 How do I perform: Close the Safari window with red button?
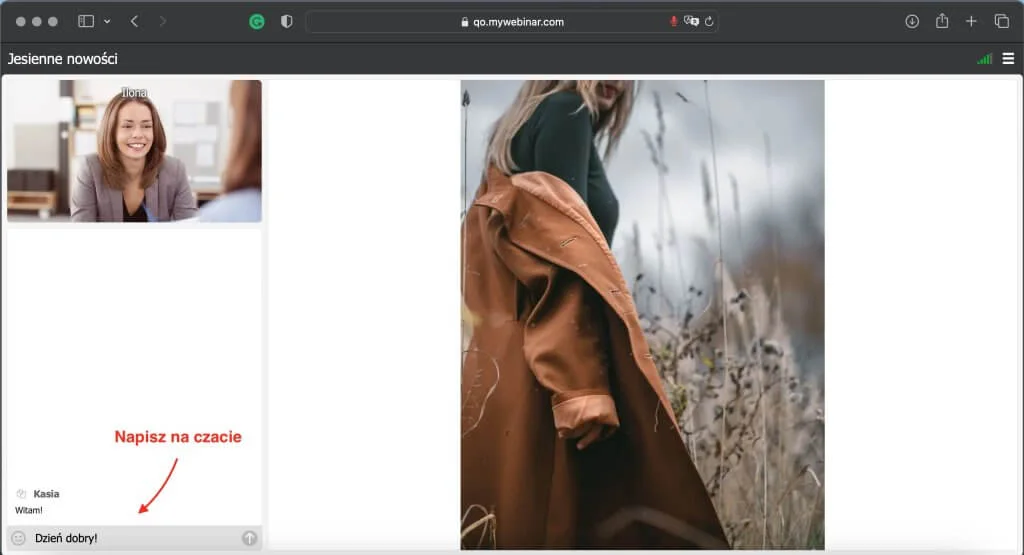point(21,22)
